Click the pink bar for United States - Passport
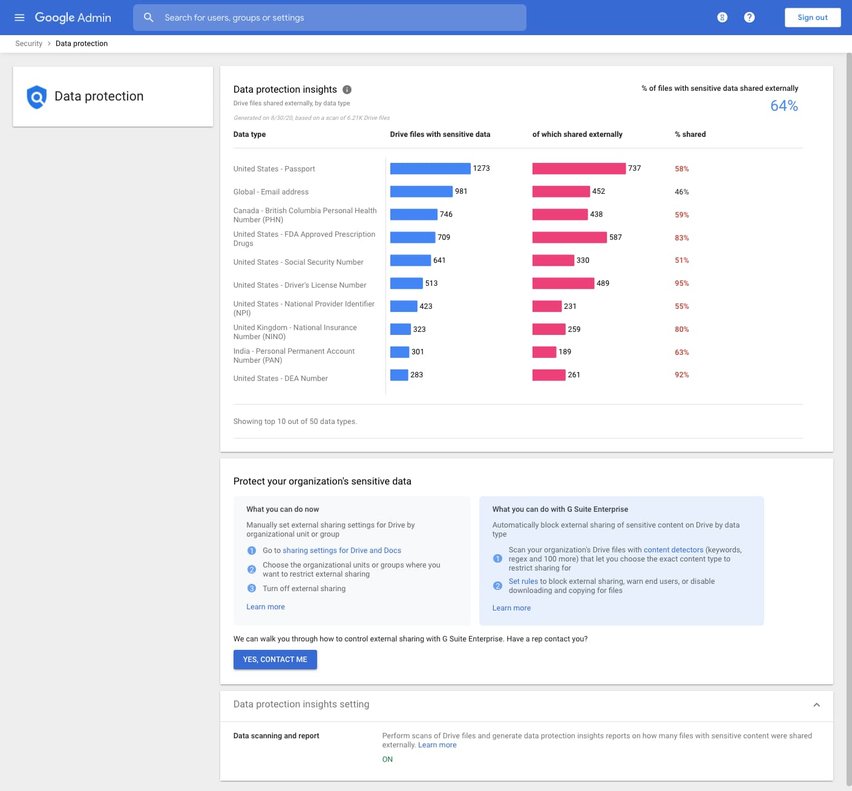The height and width of the screenshot is (791, 852). click(x=579, y=168)
